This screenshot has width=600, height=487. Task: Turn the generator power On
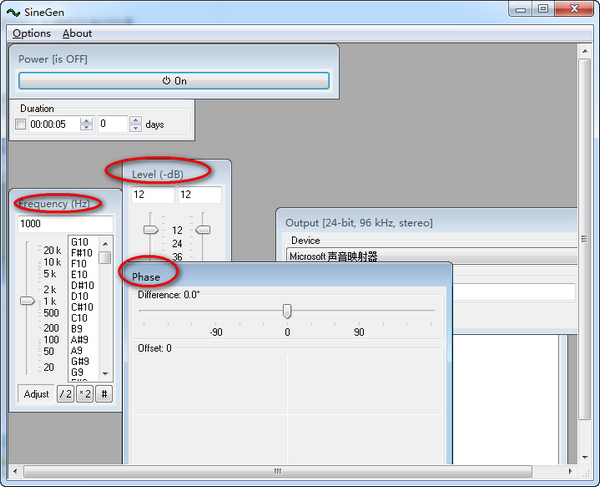[174, 81]
